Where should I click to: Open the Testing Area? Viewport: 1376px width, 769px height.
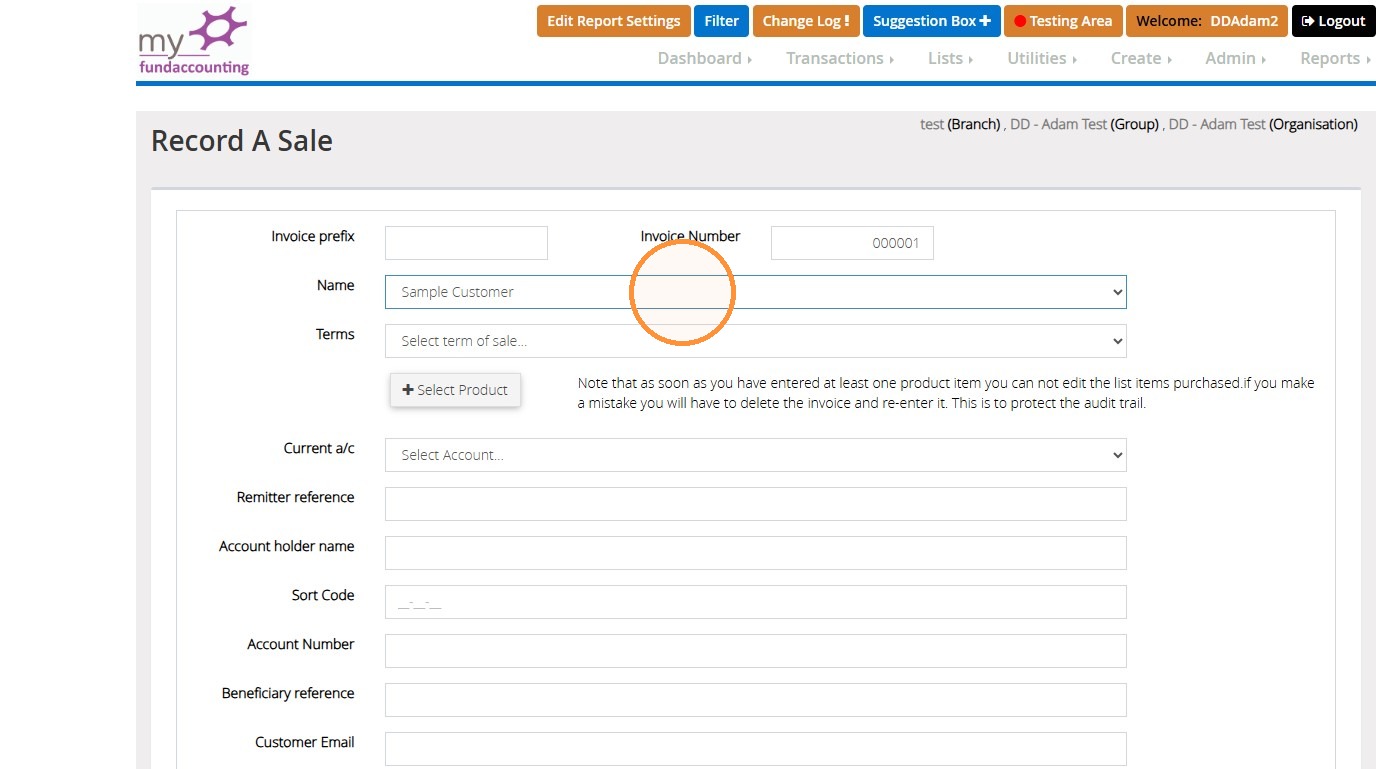coord(1063,21)
